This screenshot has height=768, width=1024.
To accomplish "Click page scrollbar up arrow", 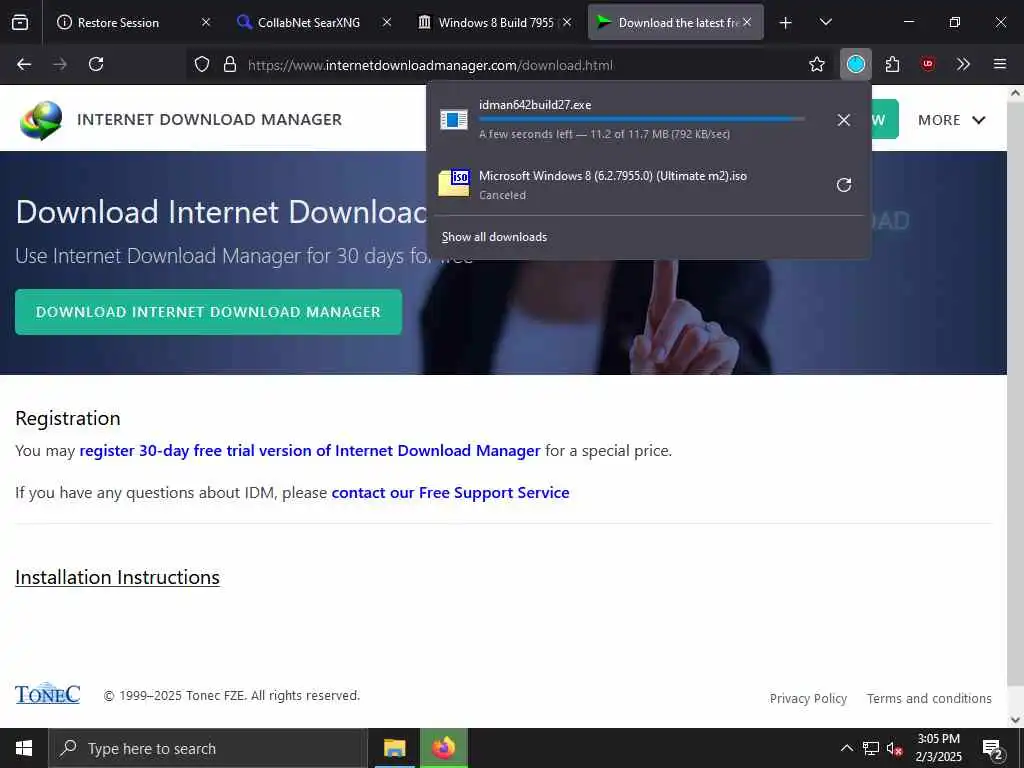I will [1015, 93].
